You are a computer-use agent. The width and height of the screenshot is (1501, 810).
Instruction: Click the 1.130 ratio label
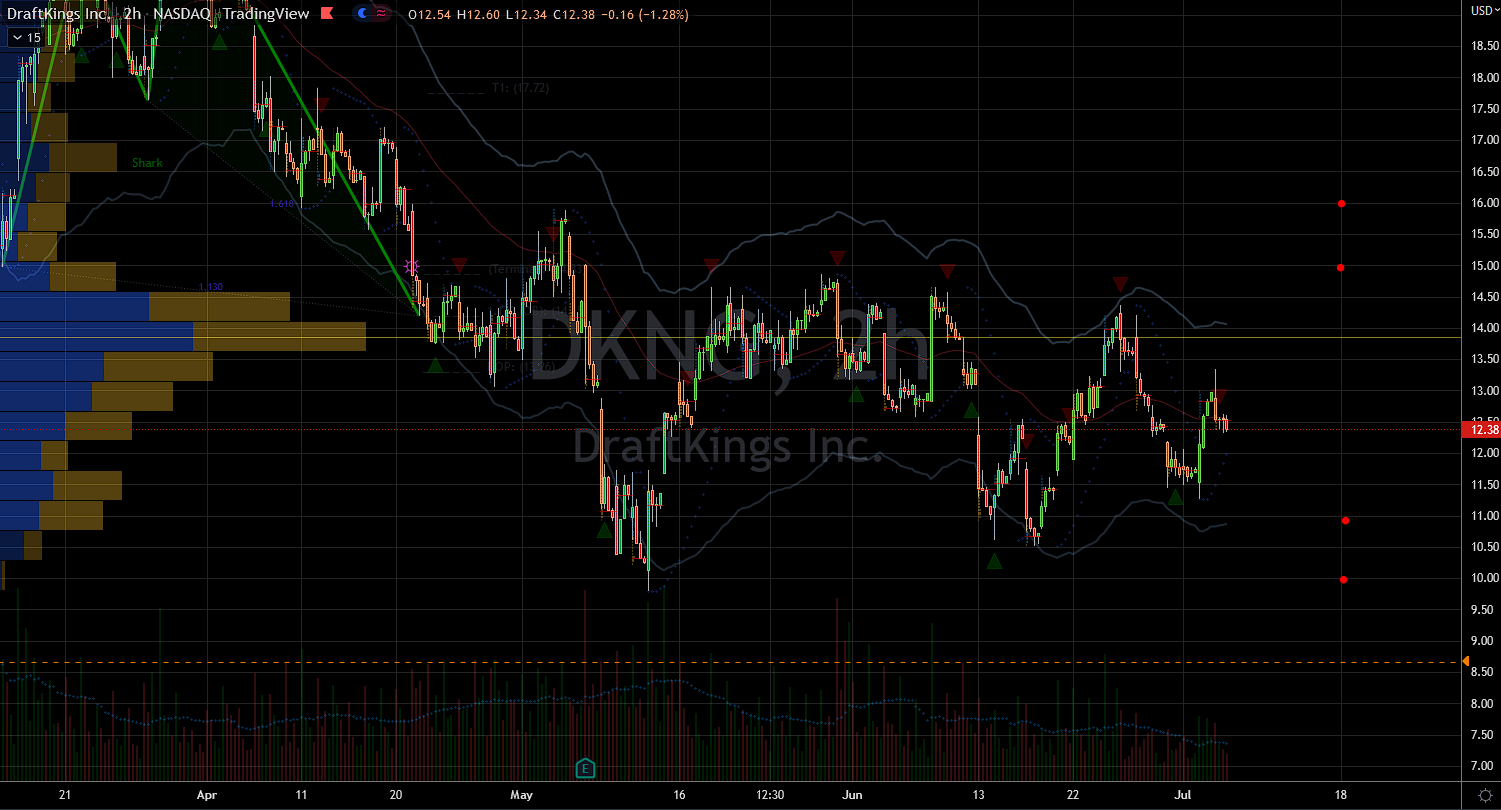(x=211, y=287)
